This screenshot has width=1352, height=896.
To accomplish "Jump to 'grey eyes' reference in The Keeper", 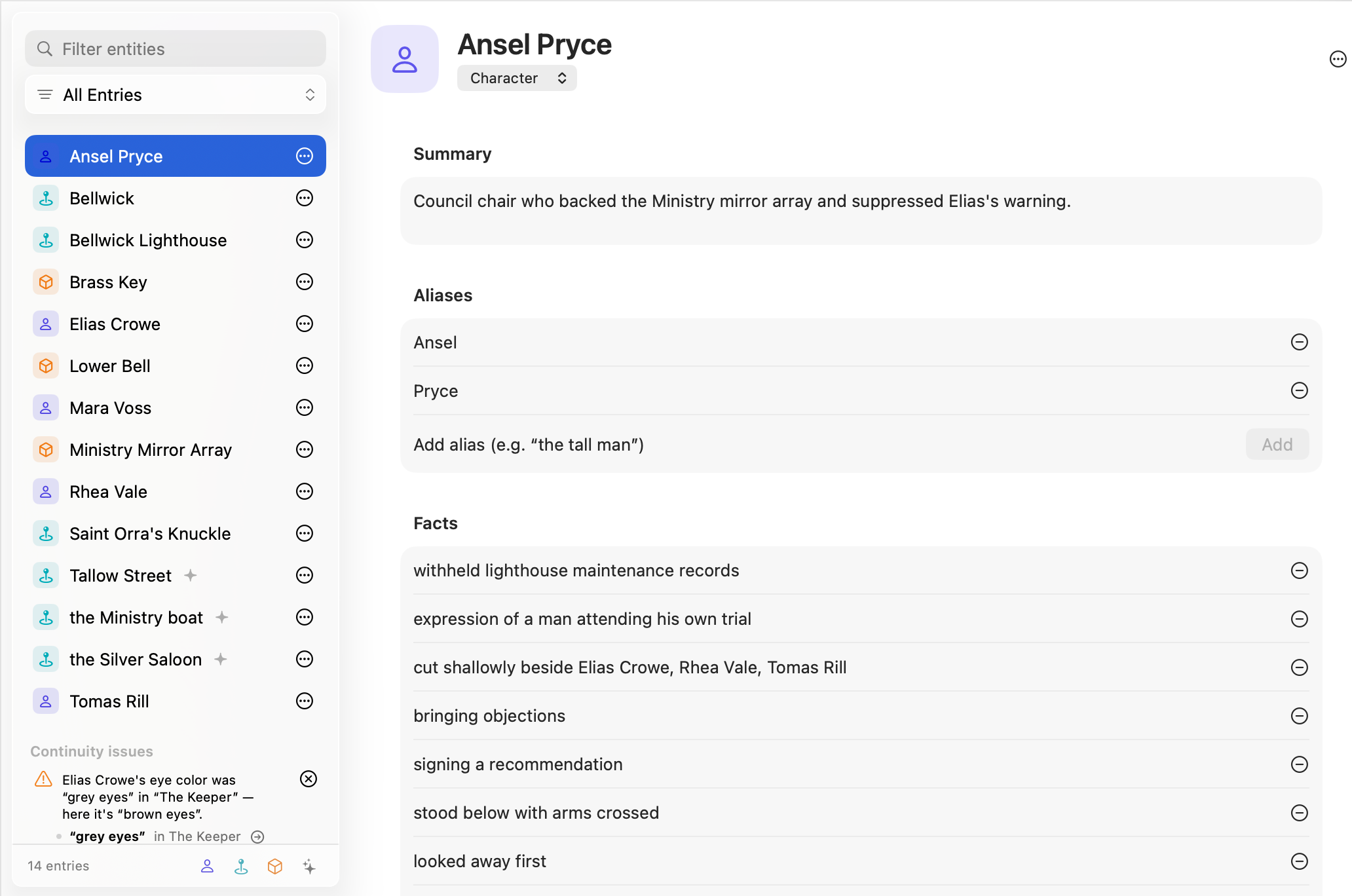I will point(258,836).
